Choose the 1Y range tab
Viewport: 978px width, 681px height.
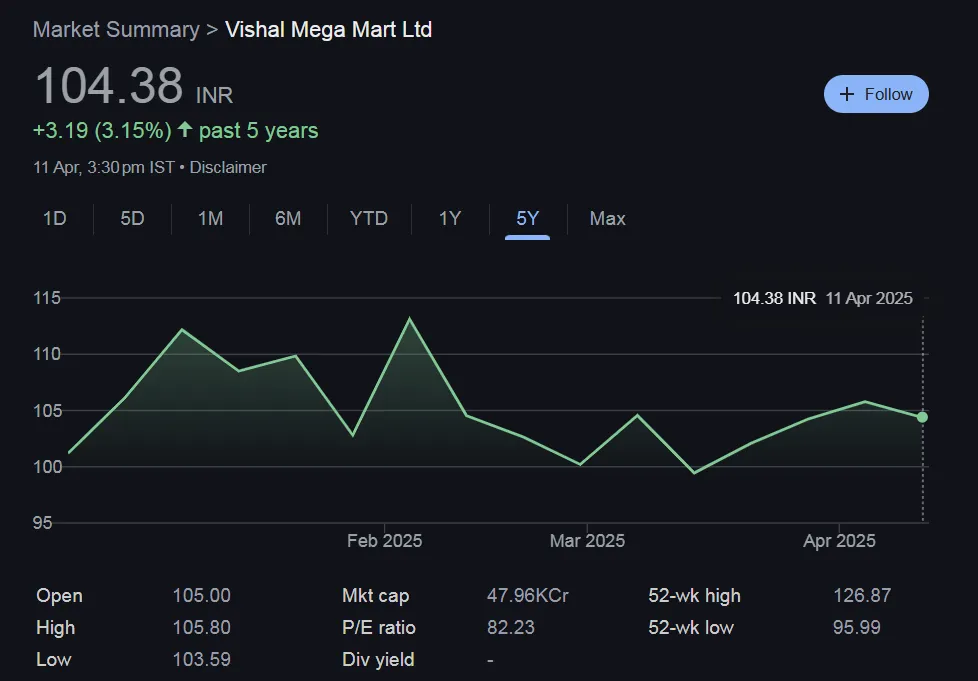pos(450,218)
